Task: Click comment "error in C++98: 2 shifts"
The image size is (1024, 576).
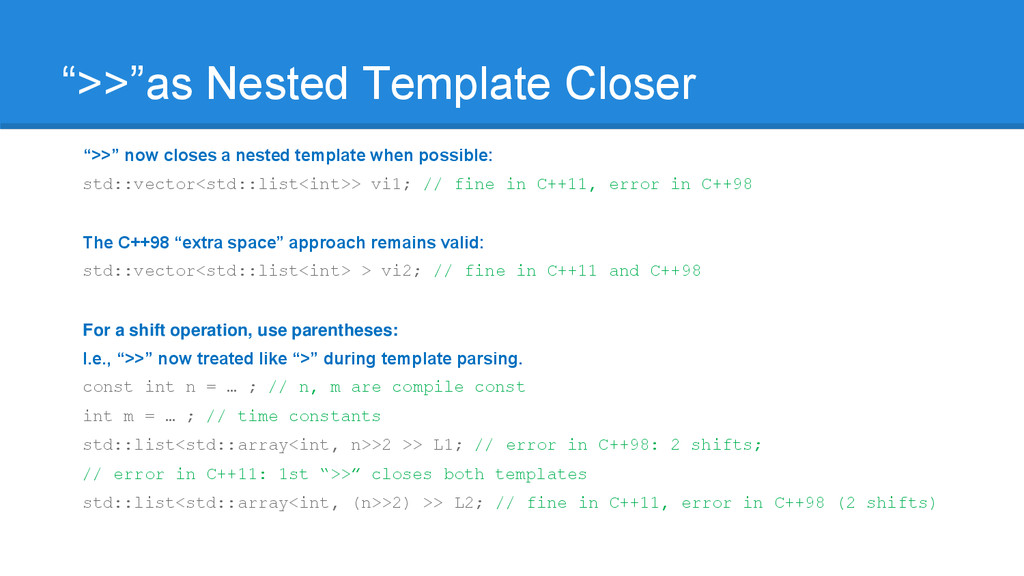Action: click(x=618, y=445)
